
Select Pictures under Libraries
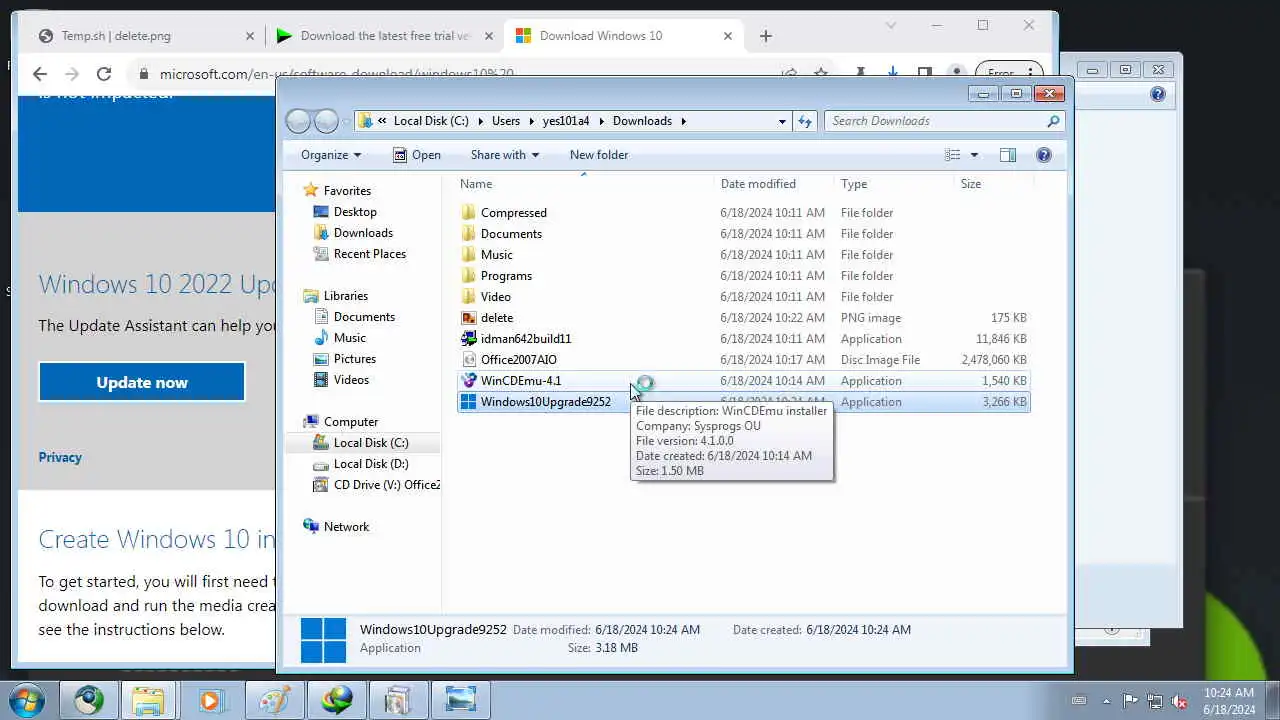(355, 359)
